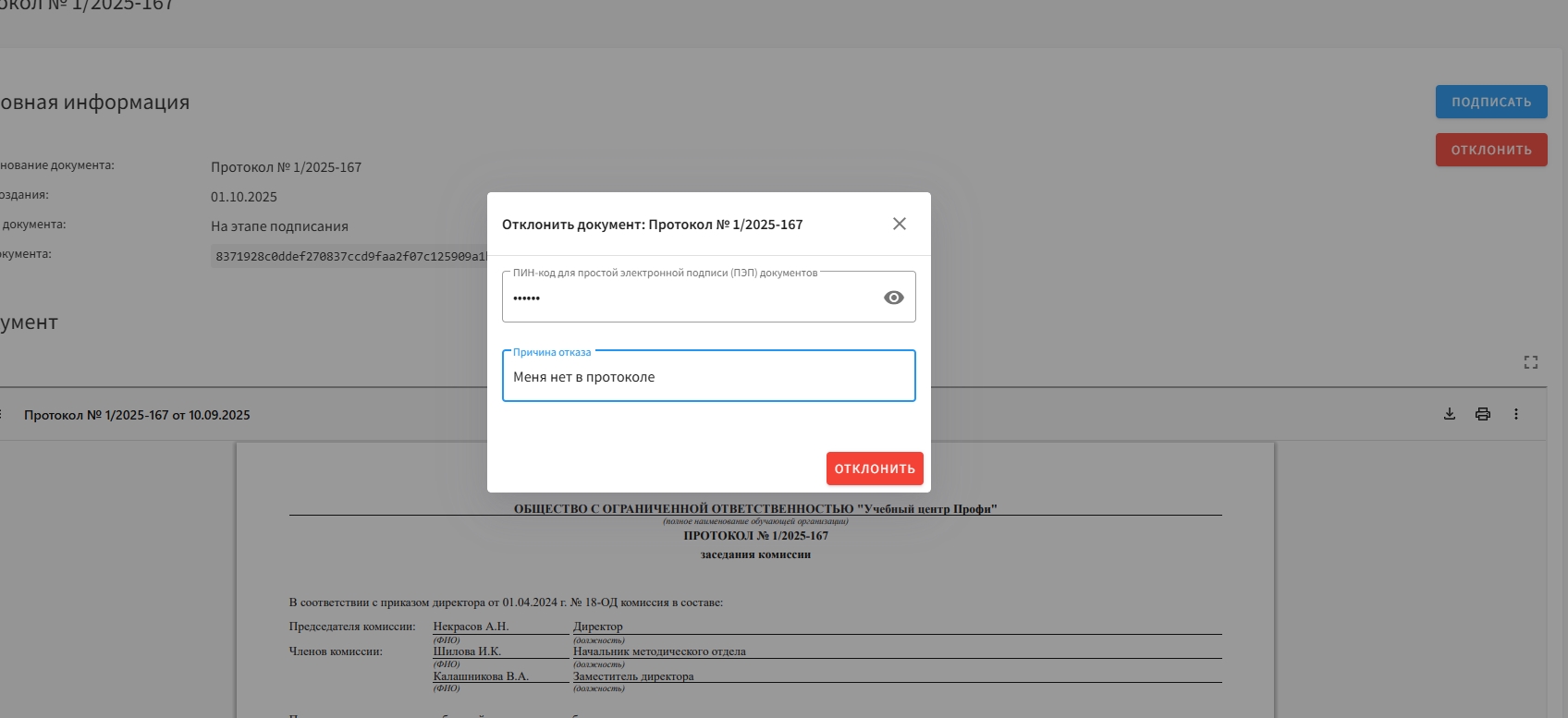This screenshot has width=1568, height=718.
Task: Open PDF viewer more options menu
Action: coord(1515,414)
